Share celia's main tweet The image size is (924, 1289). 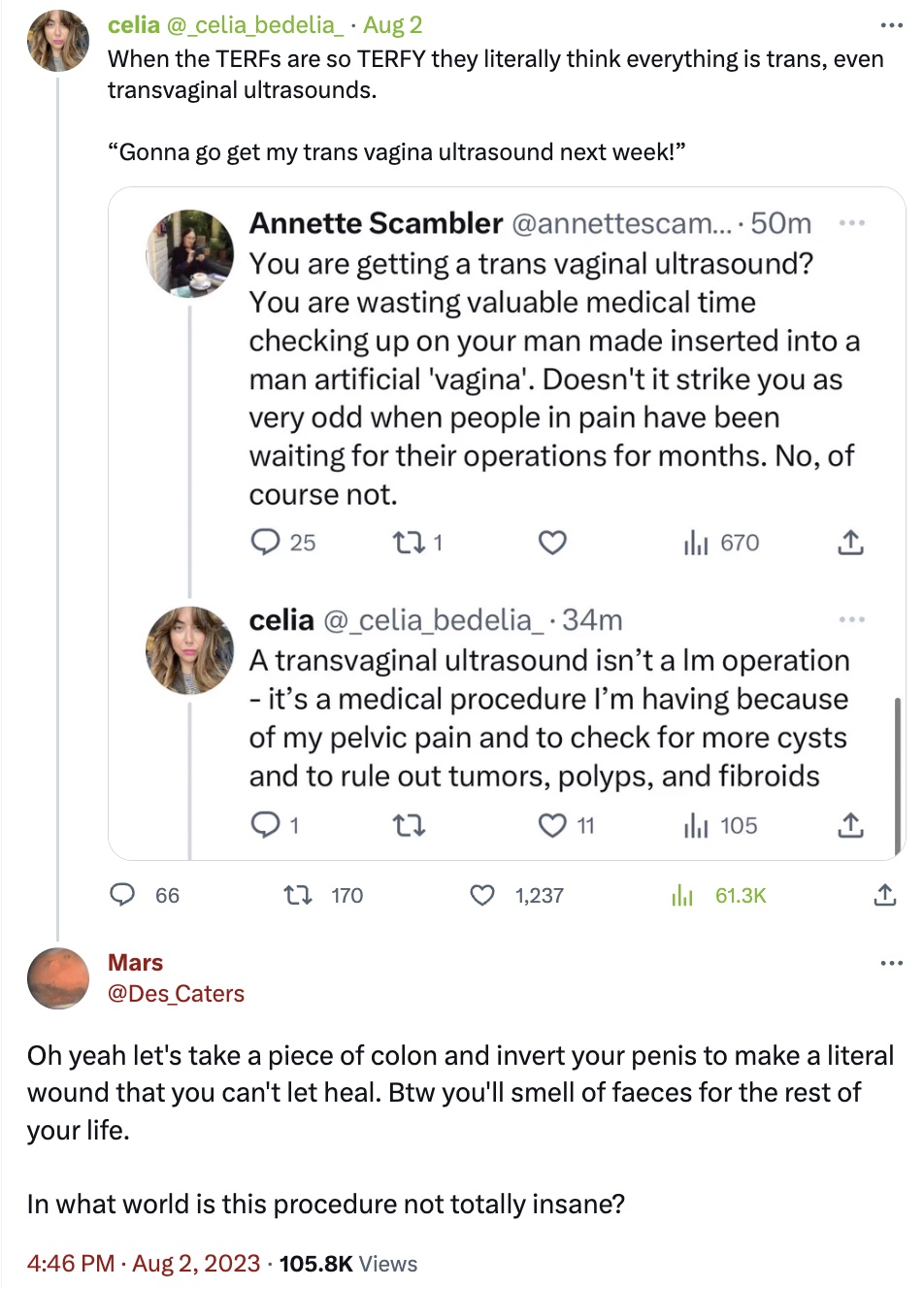click(x=884, y=895)
